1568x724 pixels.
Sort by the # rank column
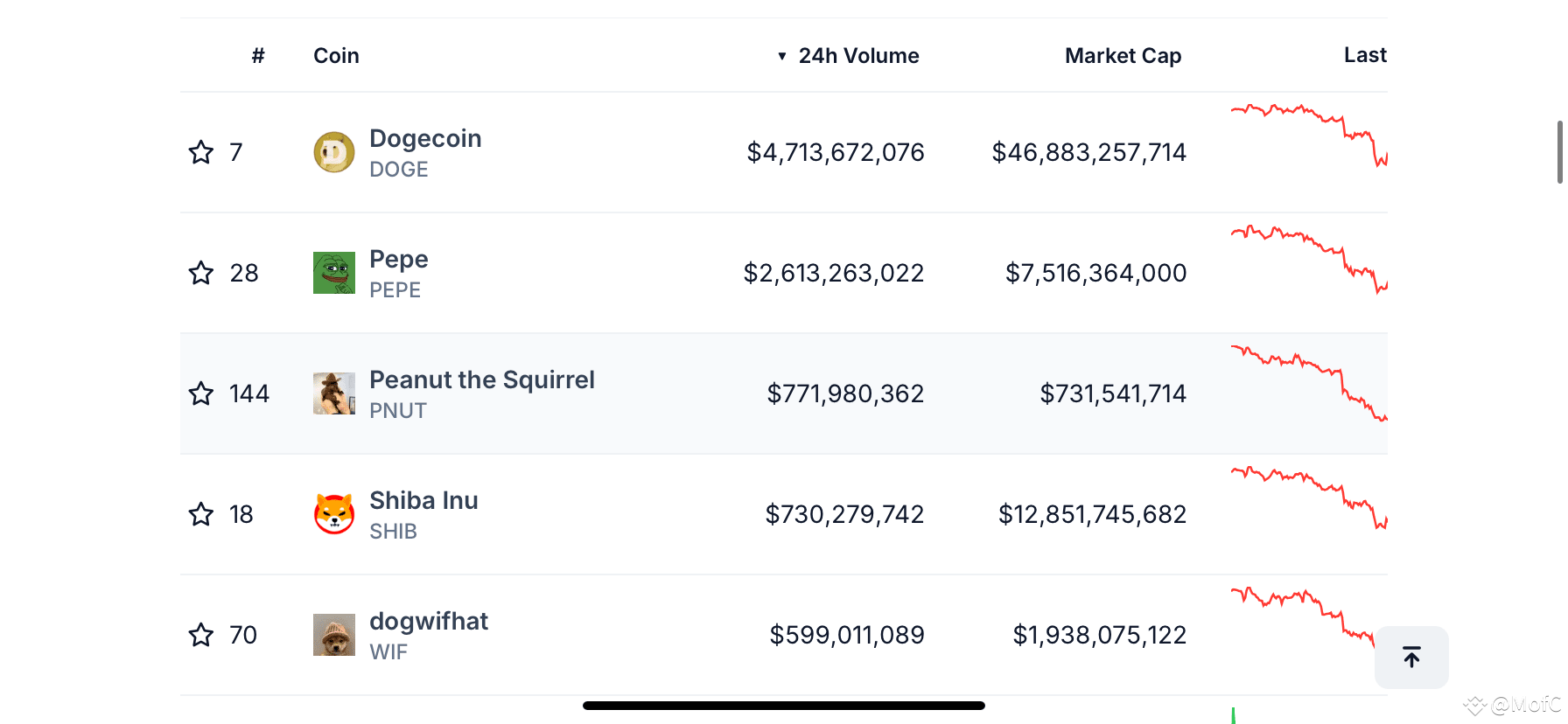click(258, 56)
